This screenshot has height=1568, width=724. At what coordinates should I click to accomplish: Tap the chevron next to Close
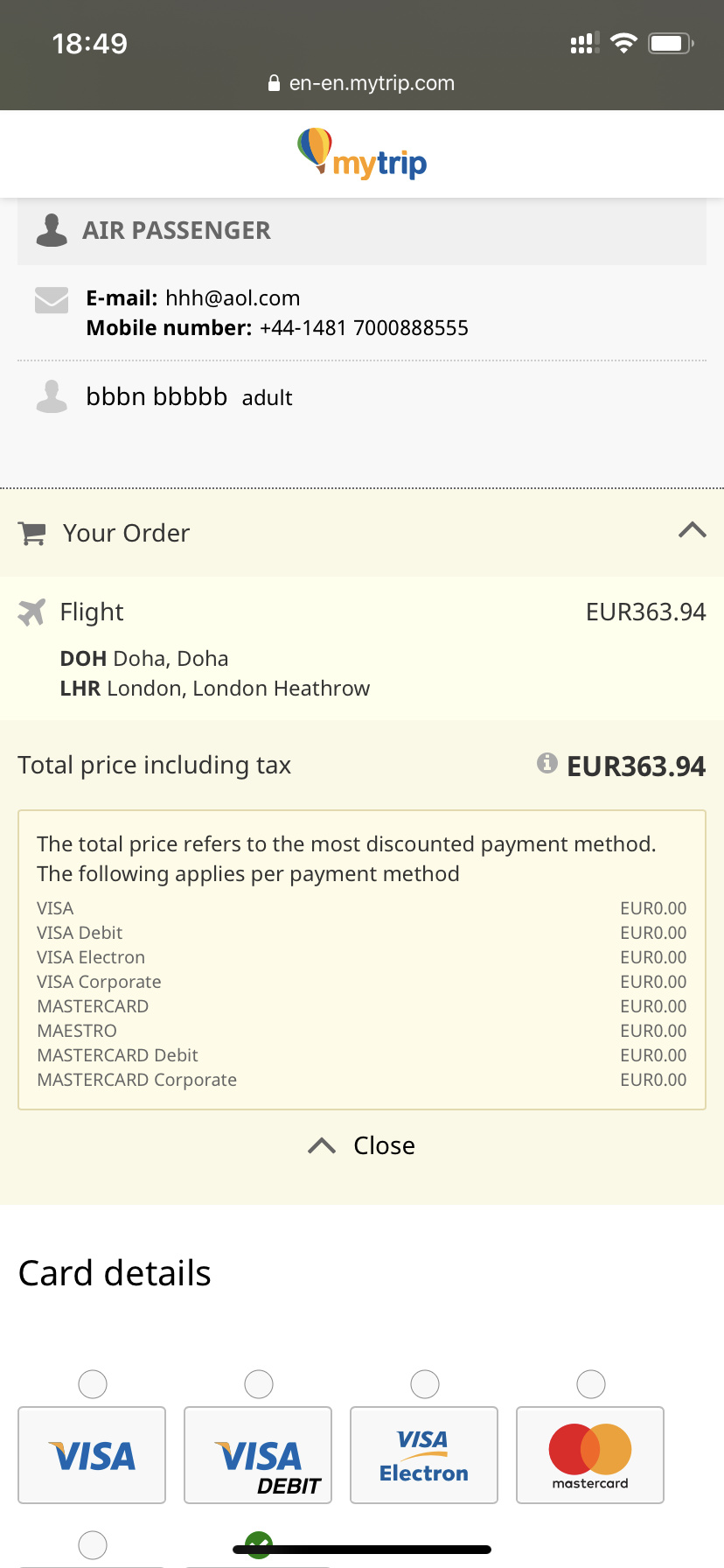322,1145
